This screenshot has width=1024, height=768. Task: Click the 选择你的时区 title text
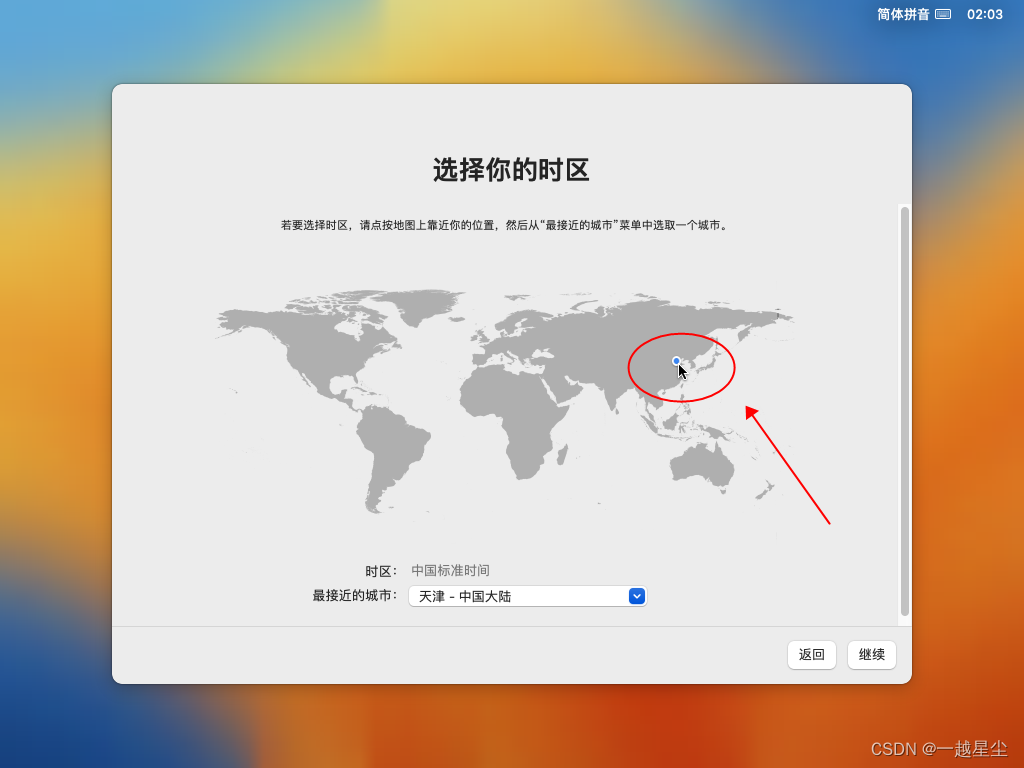click(x=512, y=171)
